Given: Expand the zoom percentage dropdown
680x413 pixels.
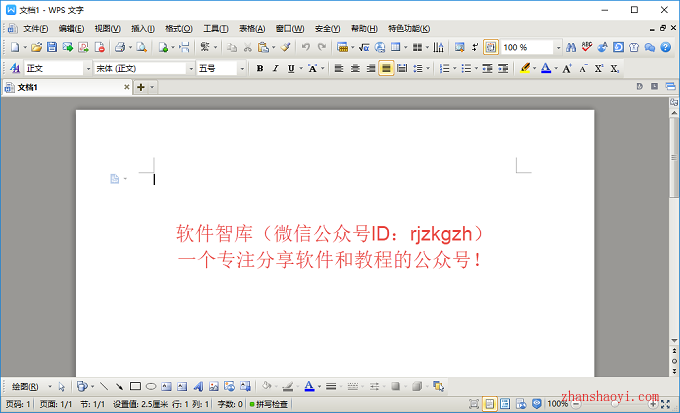Looking at the screenshot, I should (559, 48).
